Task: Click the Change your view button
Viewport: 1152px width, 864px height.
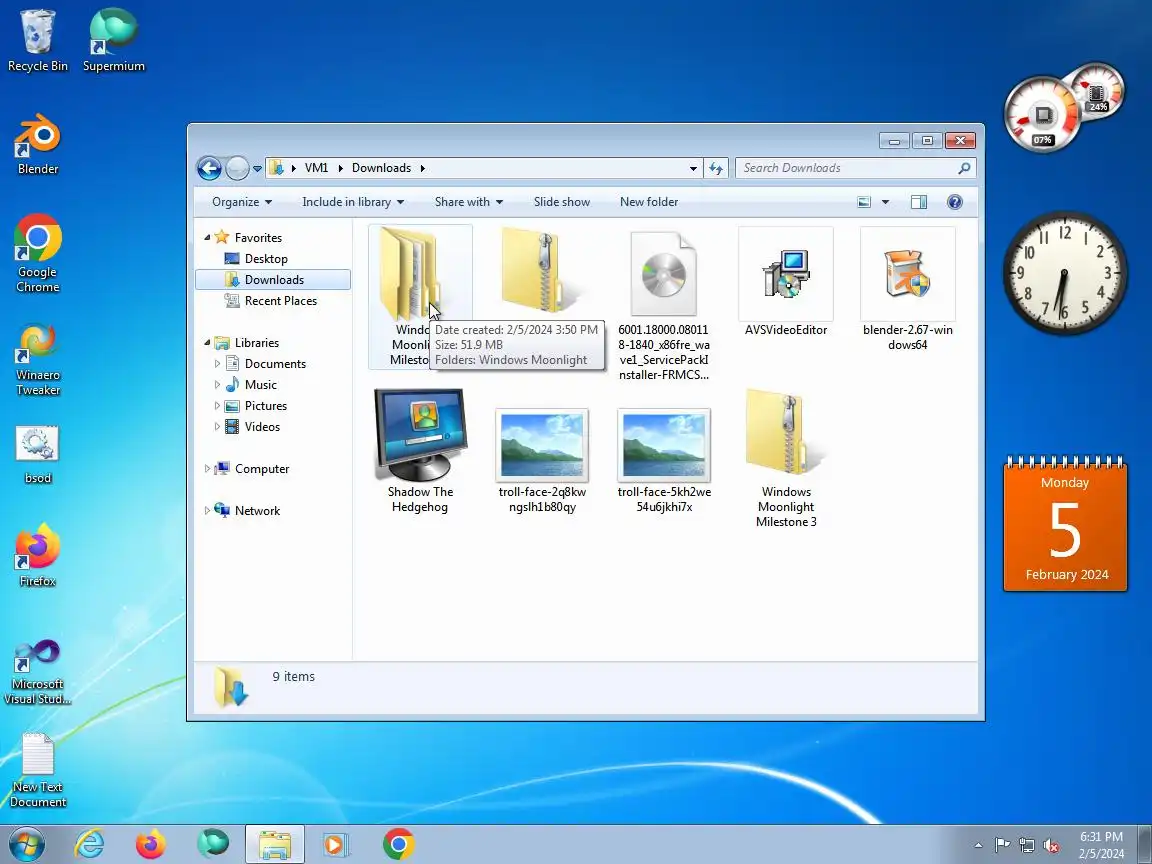Action: coord(864,202)
